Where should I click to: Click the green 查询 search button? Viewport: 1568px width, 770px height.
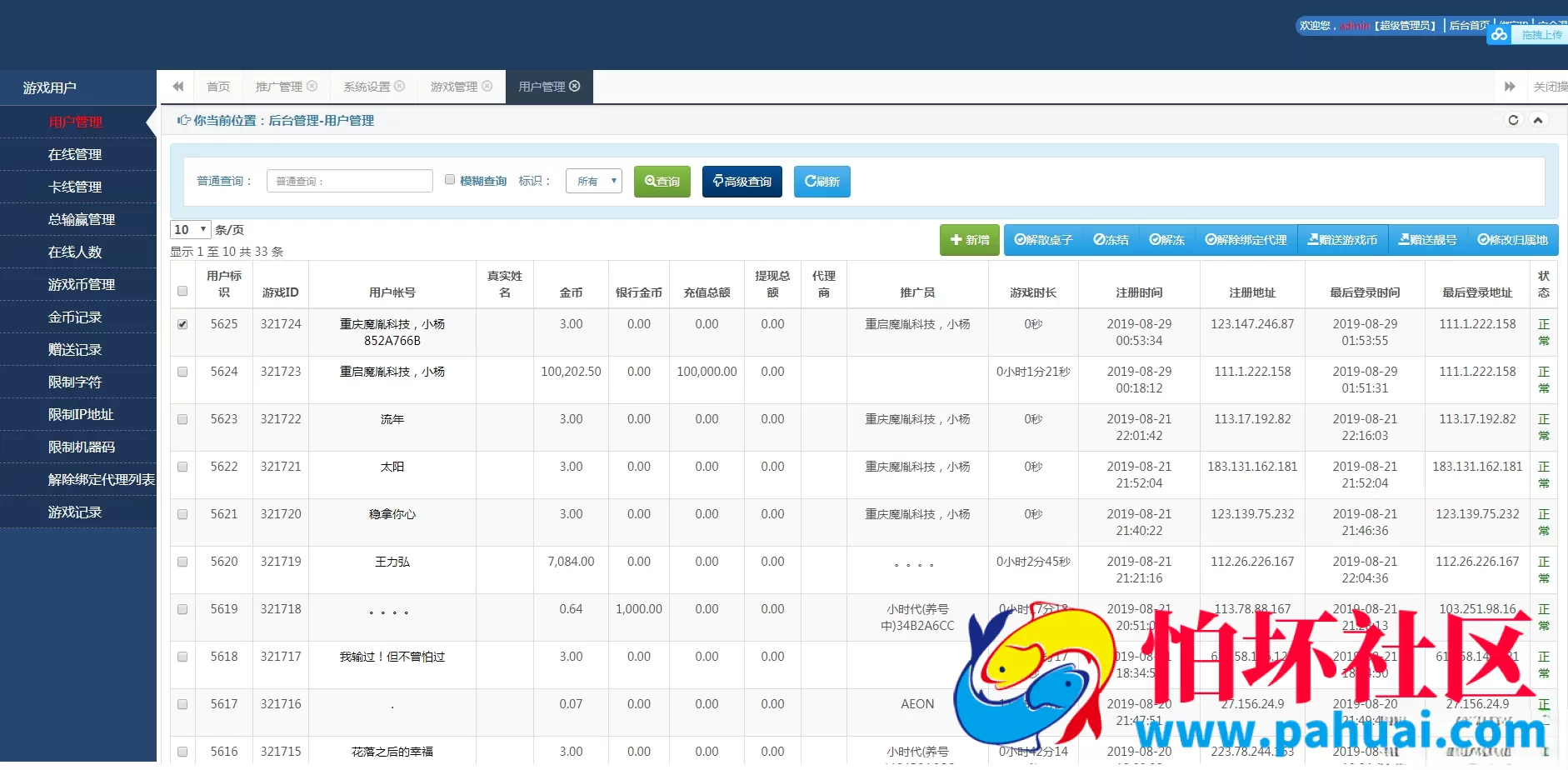(x=662, y=182)
